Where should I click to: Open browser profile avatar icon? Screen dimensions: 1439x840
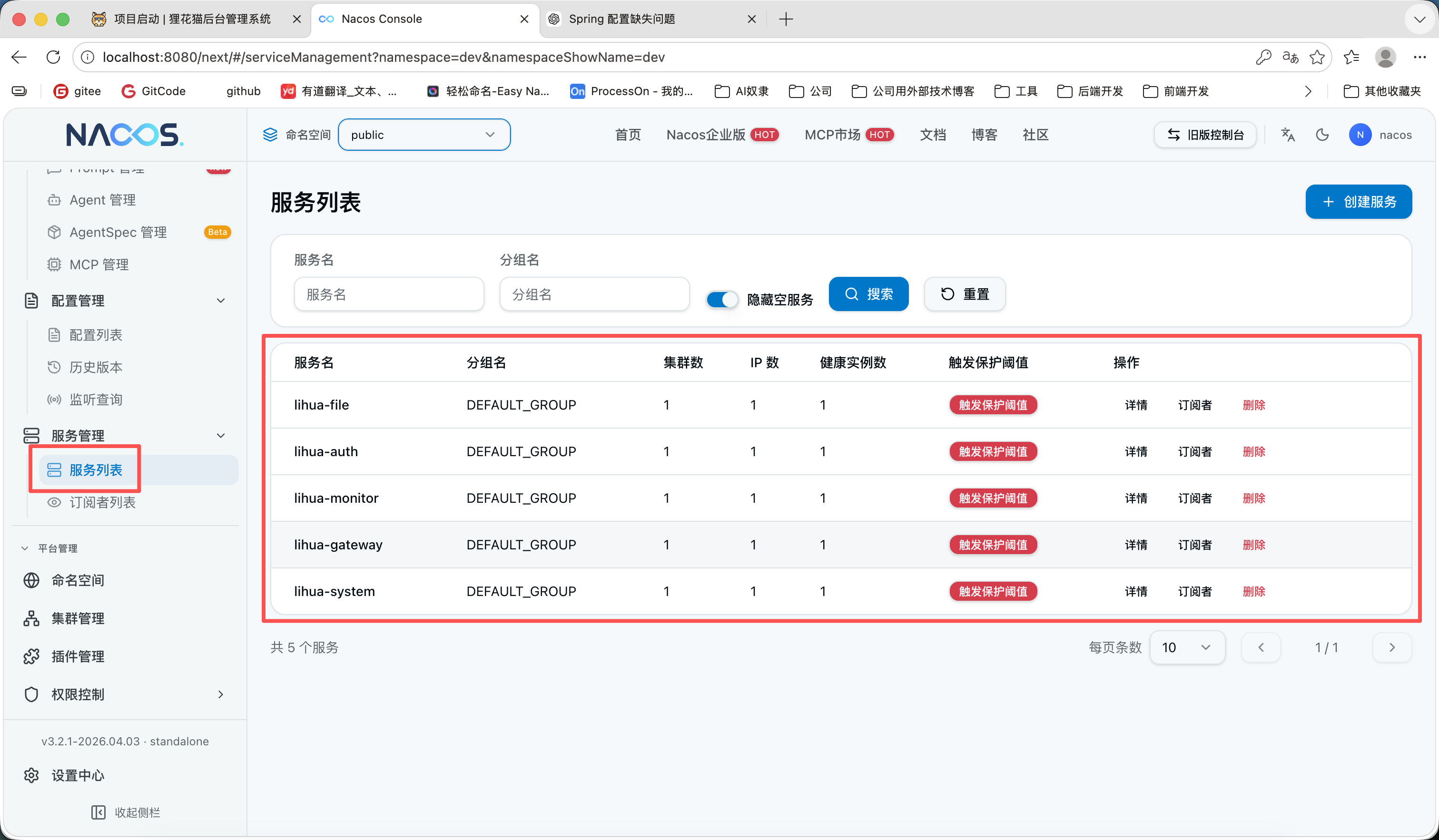[1385, 57]
